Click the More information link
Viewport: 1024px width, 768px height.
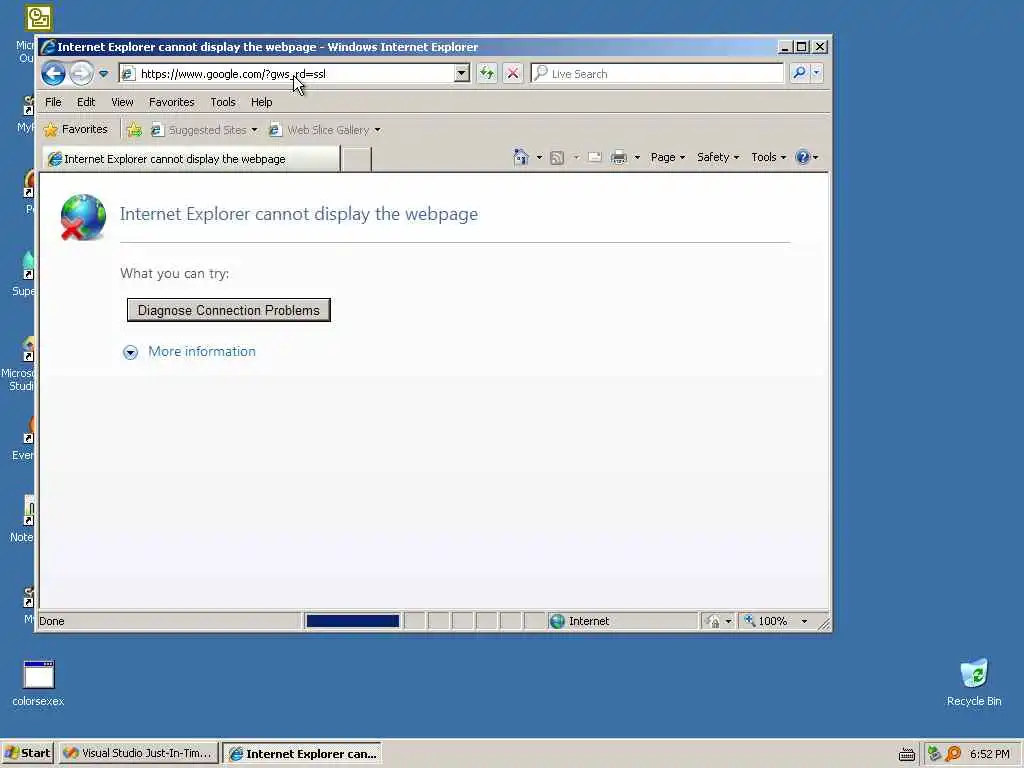click(x=202, y=351)
